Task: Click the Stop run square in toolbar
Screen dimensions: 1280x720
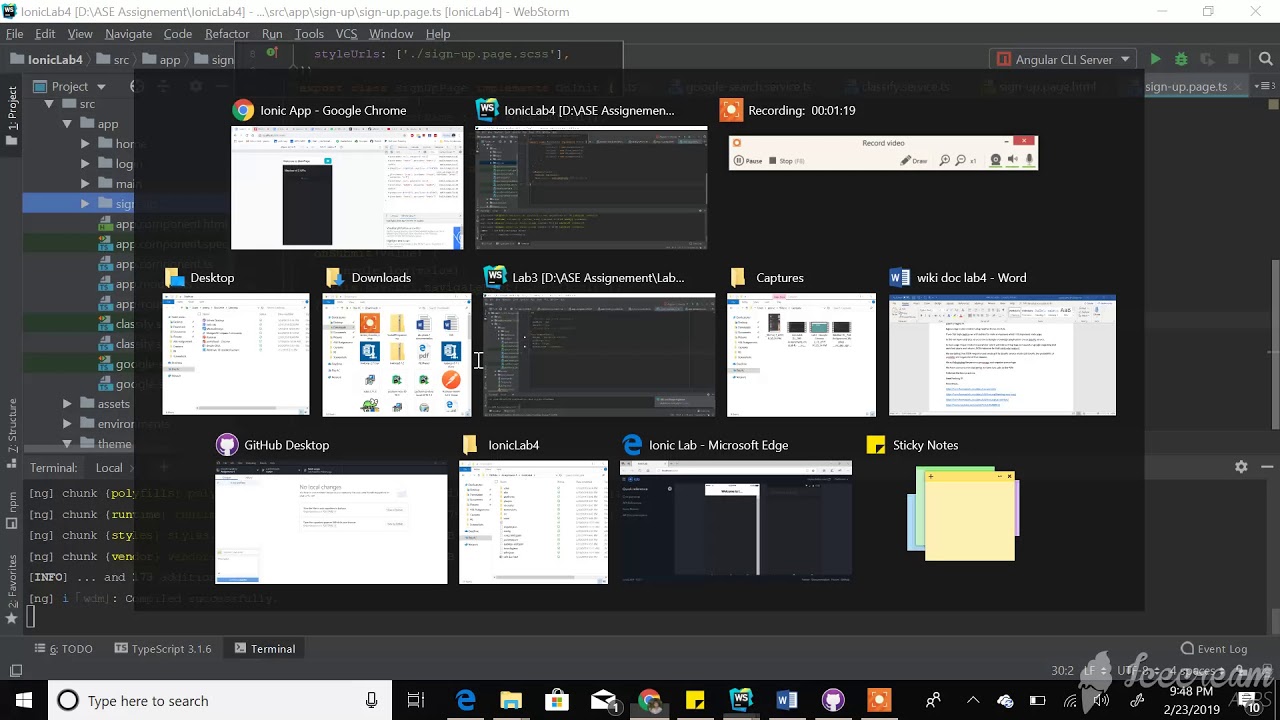Action: 1233,60
